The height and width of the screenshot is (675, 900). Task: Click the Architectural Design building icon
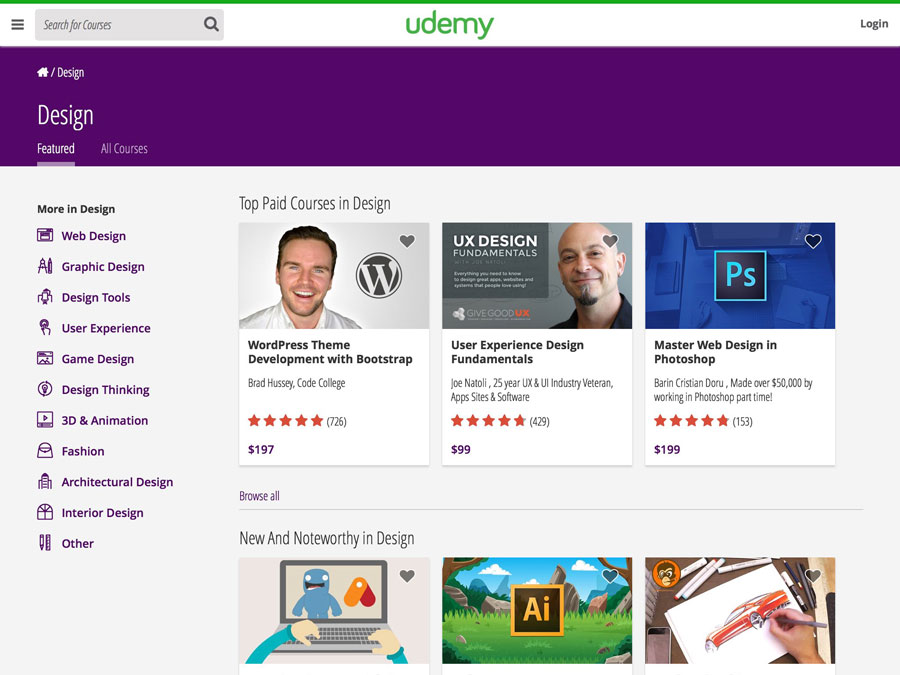point(45,482)
